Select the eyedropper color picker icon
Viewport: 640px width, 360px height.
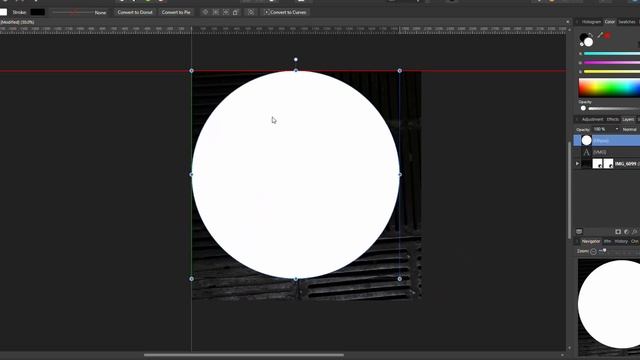click(x=600, y=36)
